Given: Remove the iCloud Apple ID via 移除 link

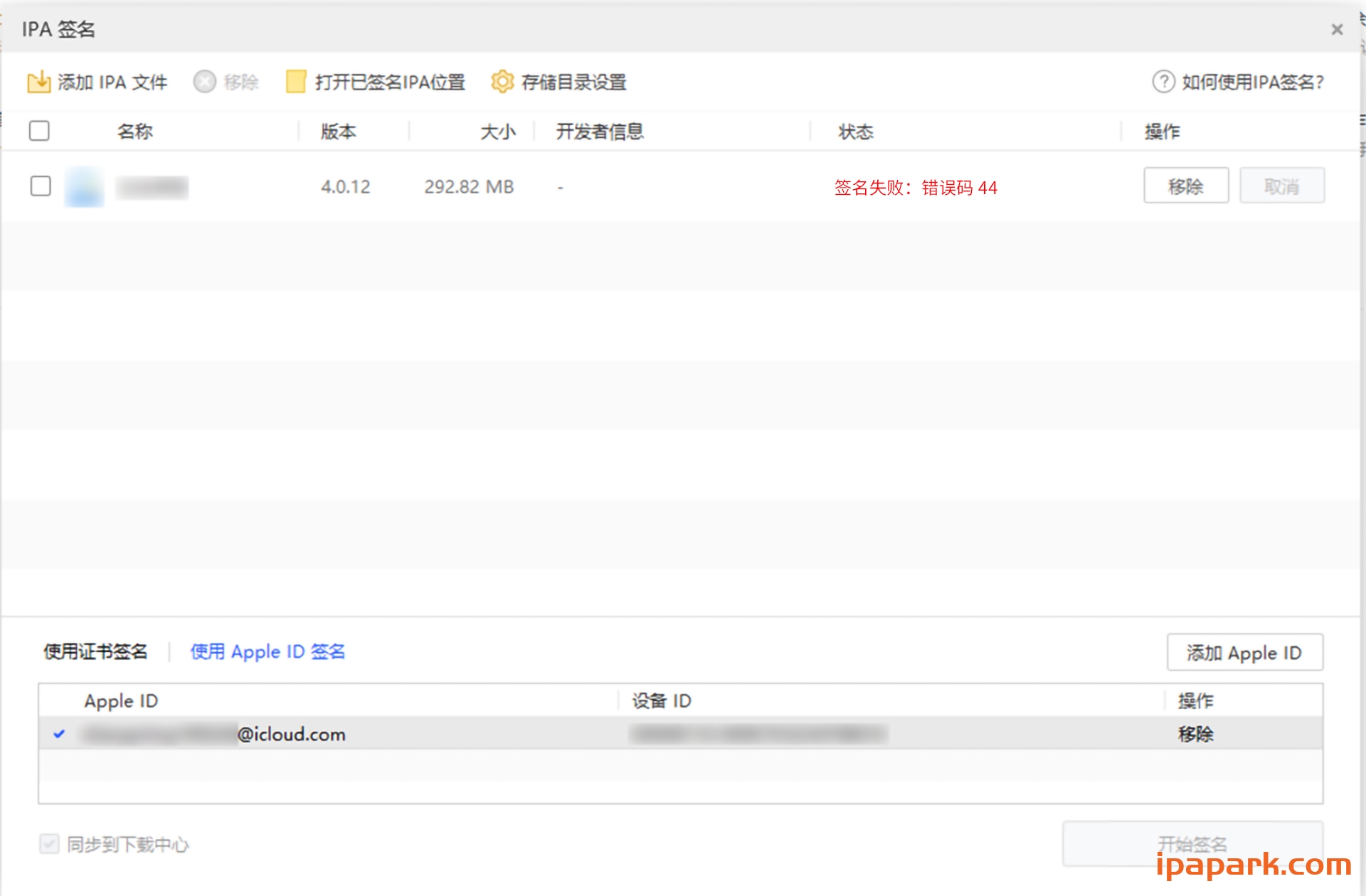Looking at the screenshot, I should (x=1197, y=735).
